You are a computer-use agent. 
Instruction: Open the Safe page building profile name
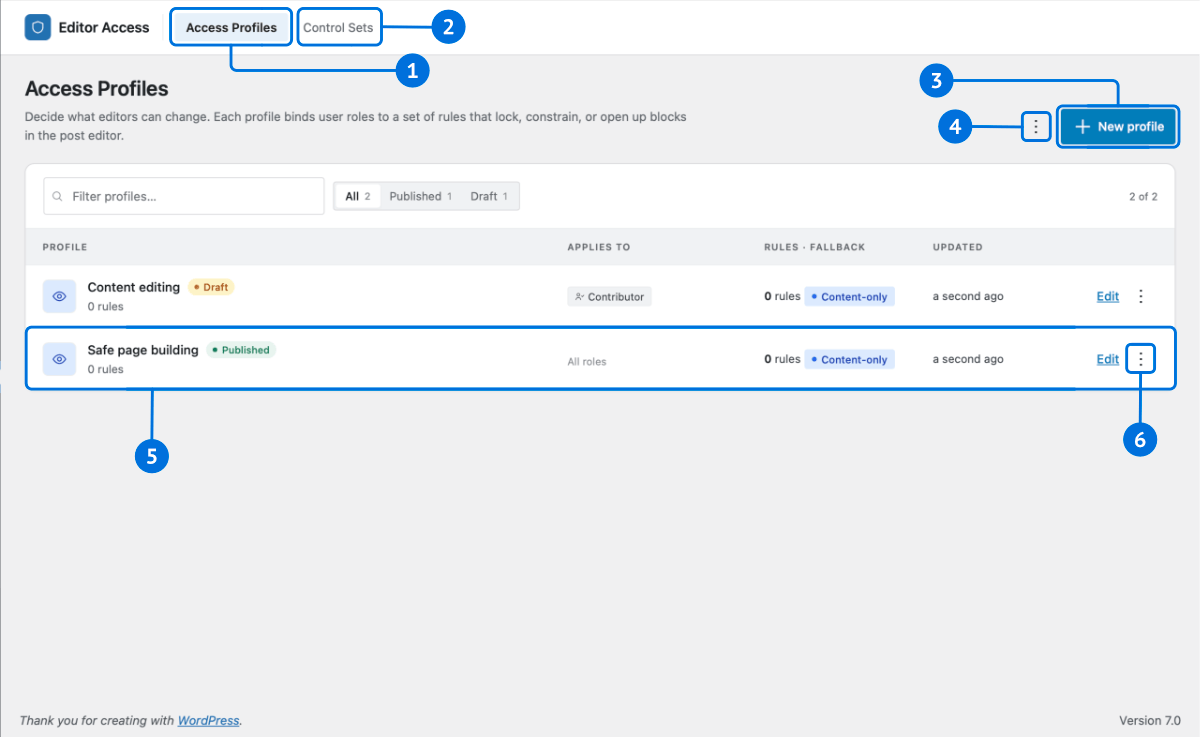point(143,350)
